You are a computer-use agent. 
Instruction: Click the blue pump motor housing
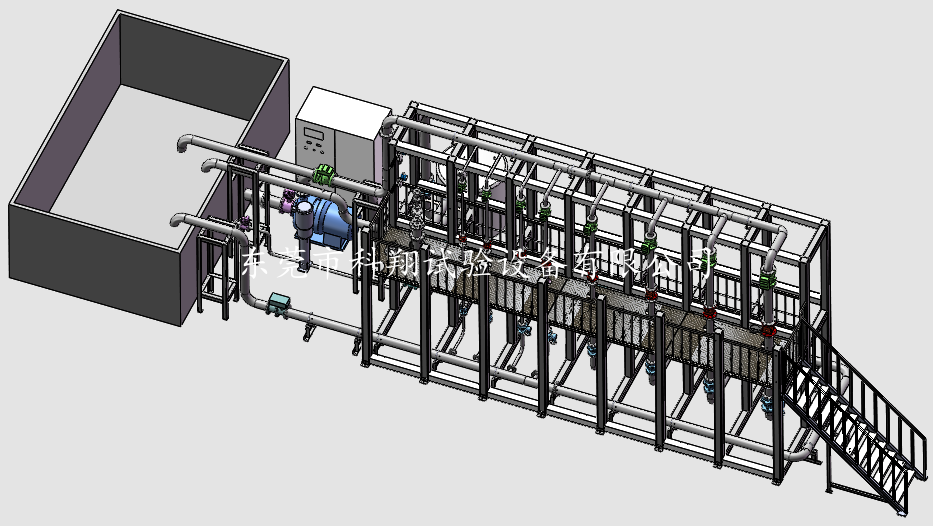(x=327, y=222)
